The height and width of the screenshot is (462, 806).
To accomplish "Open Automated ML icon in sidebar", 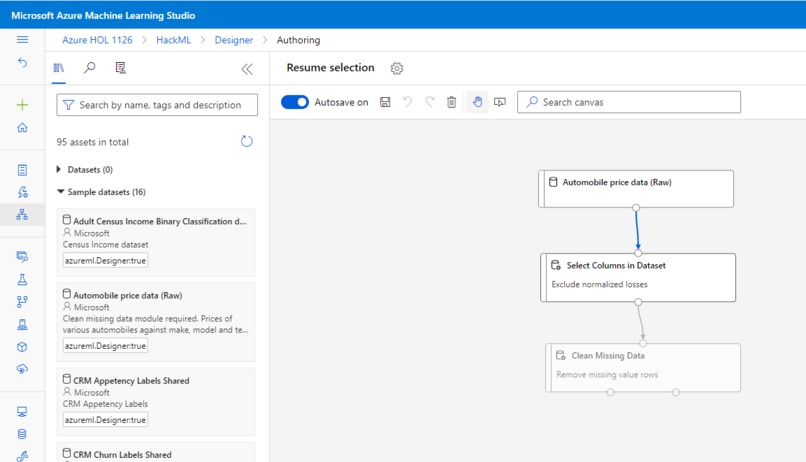I will pos(22,192).
